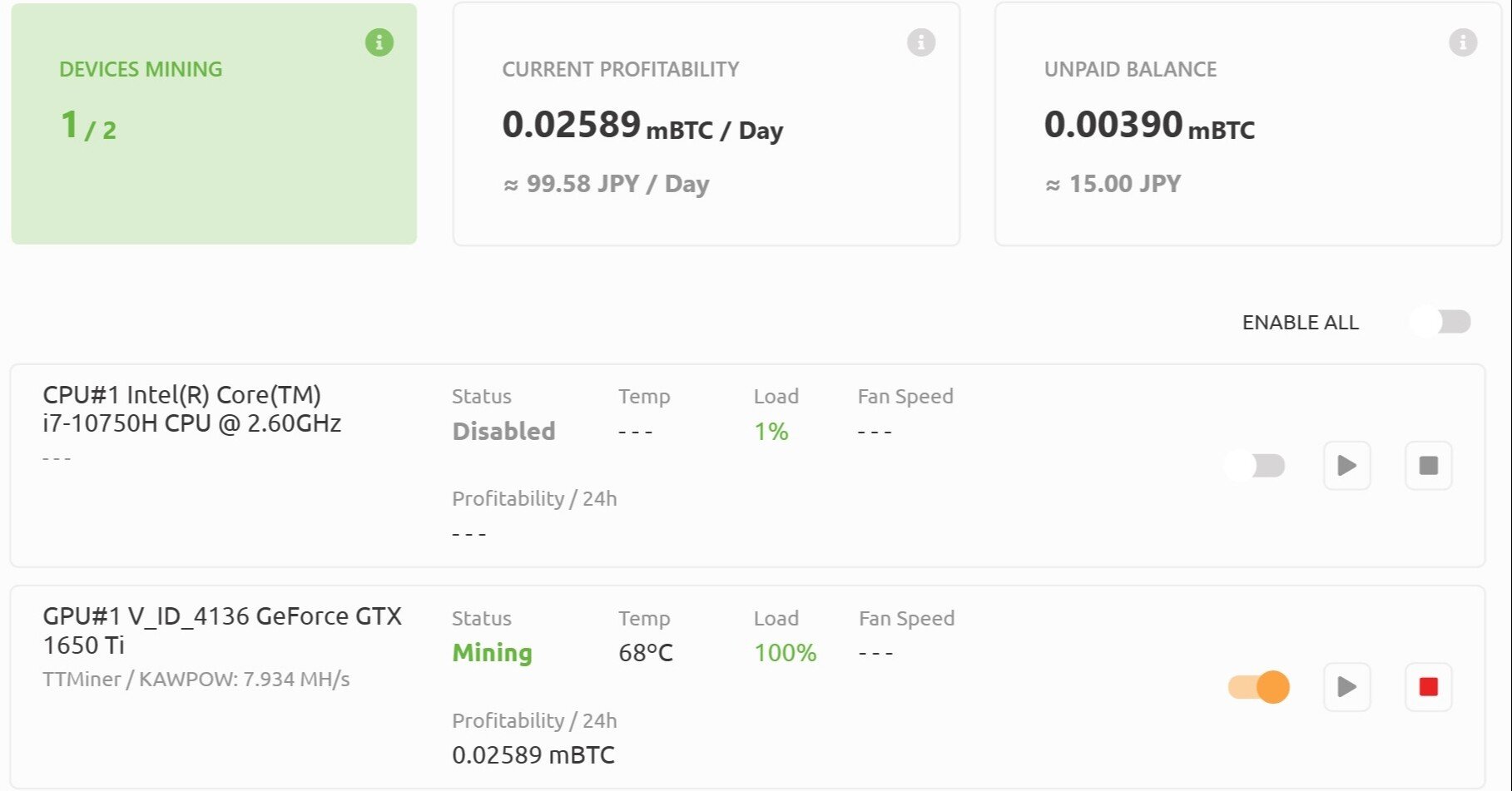Viewport: 1512px width, 791px height.
Task: Start mining on CPU#1 with play button
Action: pyautogui.click(x=1346, y=466)
